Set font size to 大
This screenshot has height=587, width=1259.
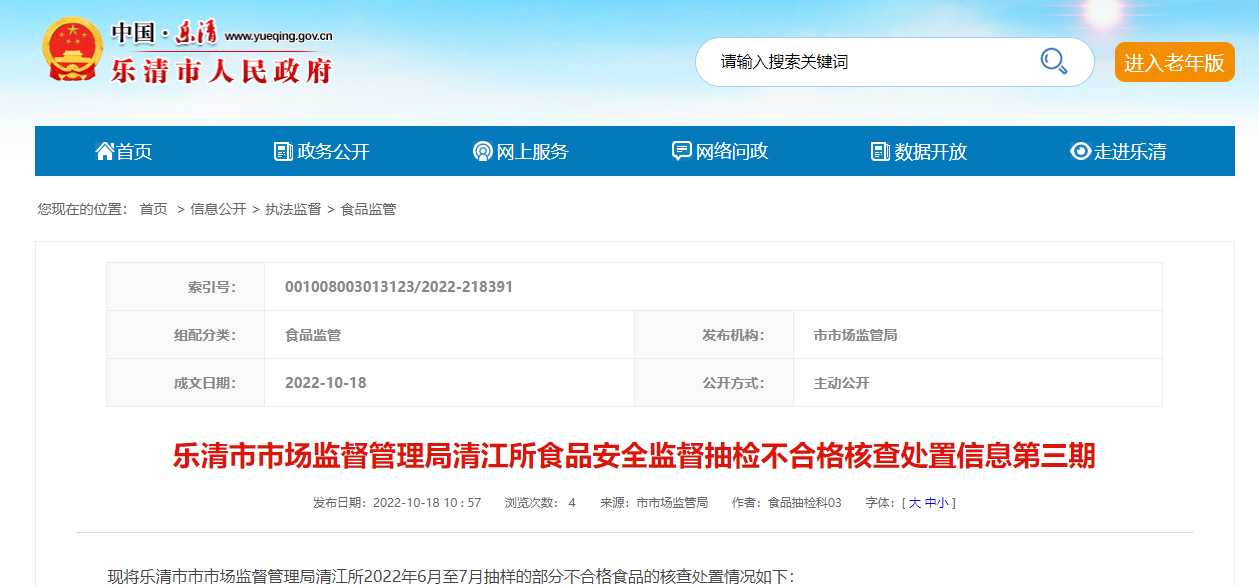914,503
